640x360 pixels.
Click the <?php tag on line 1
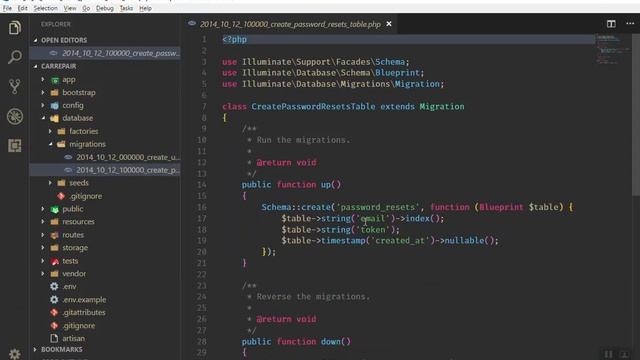pos(234,40)
